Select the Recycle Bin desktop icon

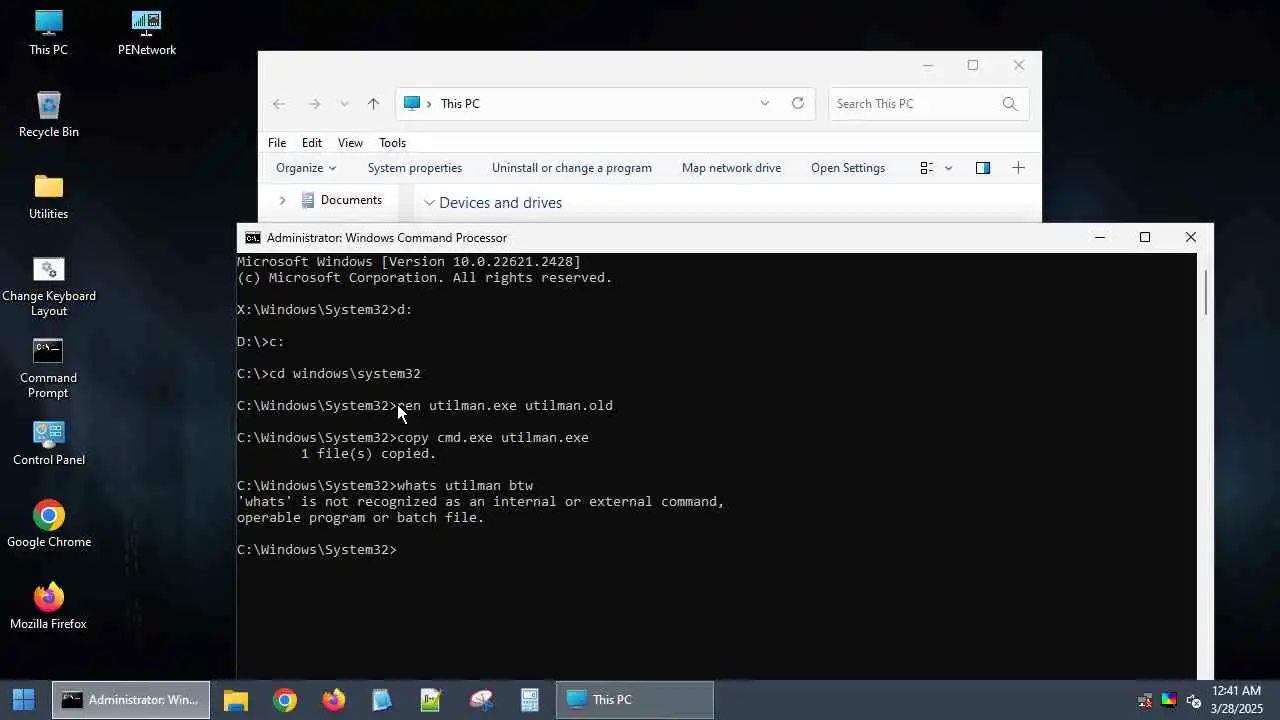click(48, 114)
